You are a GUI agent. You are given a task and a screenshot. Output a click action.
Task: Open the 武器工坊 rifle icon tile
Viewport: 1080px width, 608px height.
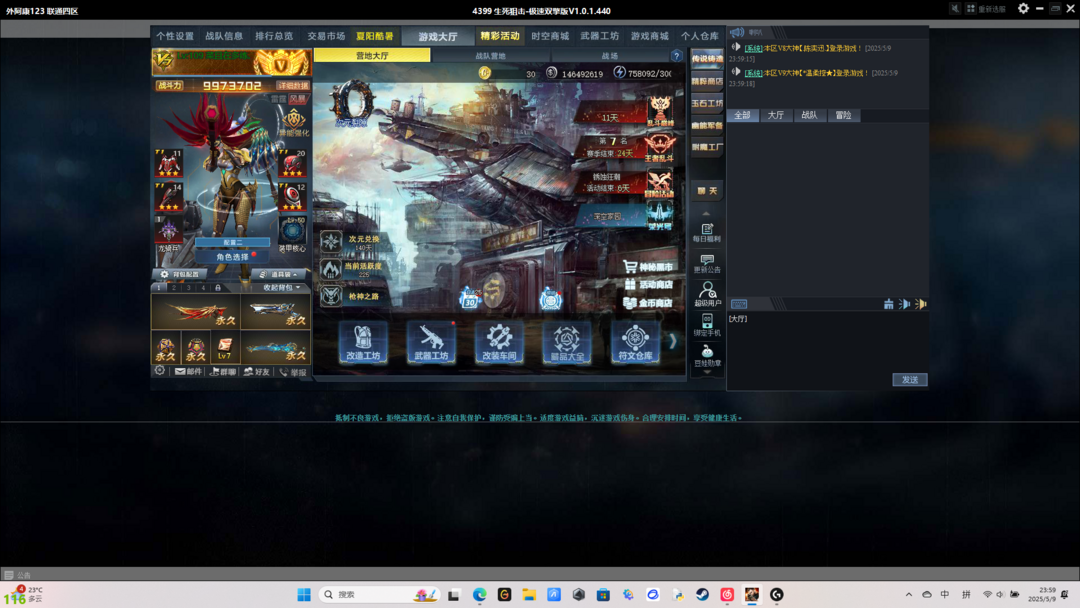[x=431, y=342]
